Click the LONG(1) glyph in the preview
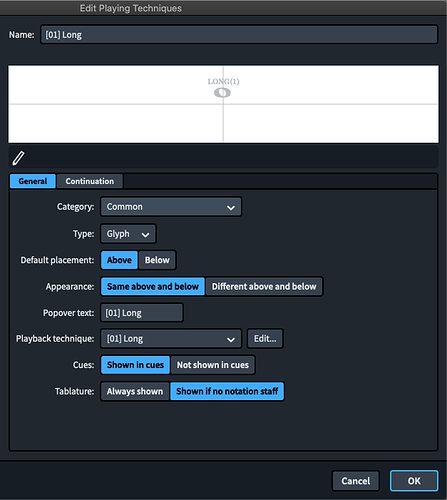 (x=223, y=88)
